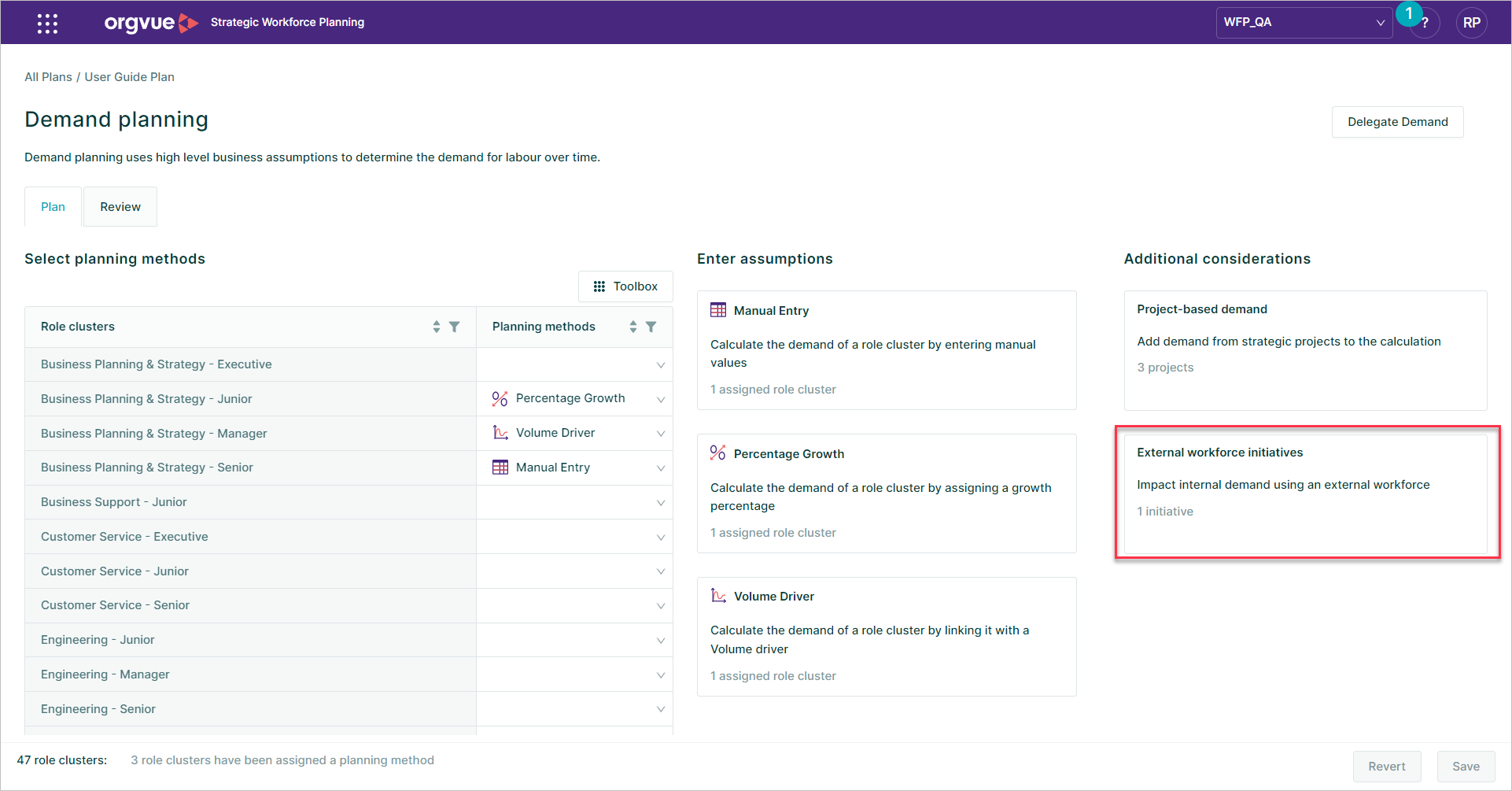The image size is (1512, 791).
Task: Expand planning method for Customer Service - Senior
Action: [x=661, y=606]
